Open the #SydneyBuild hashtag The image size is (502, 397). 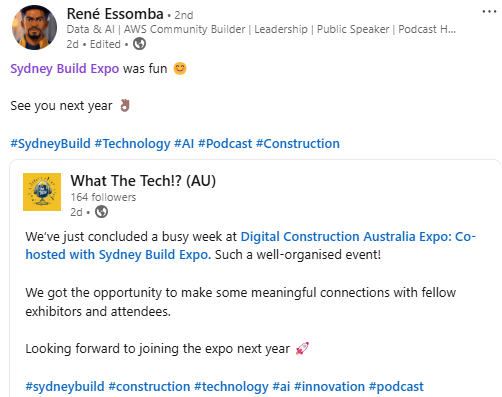[x=50, y=144]
